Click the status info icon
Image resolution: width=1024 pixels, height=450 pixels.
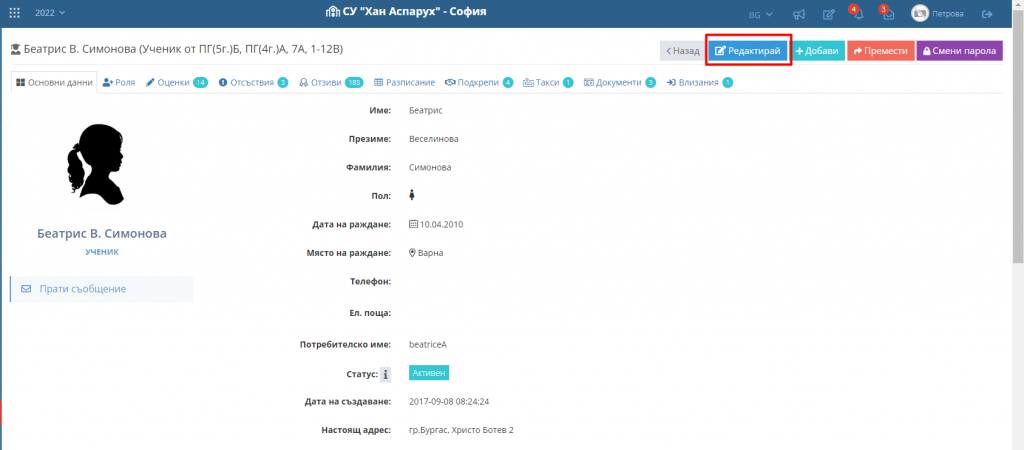point(385,374)
